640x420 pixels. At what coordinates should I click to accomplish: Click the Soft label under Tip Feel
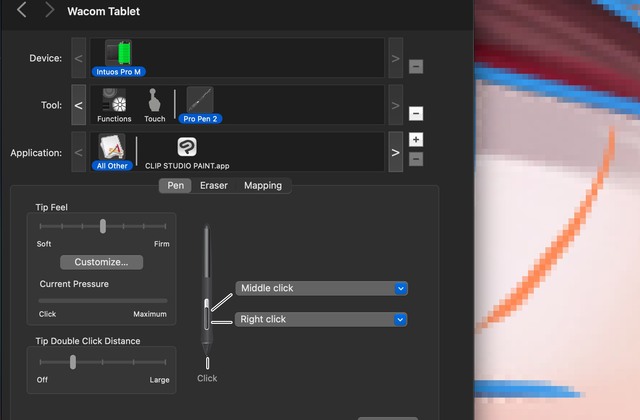coord(44,244)
